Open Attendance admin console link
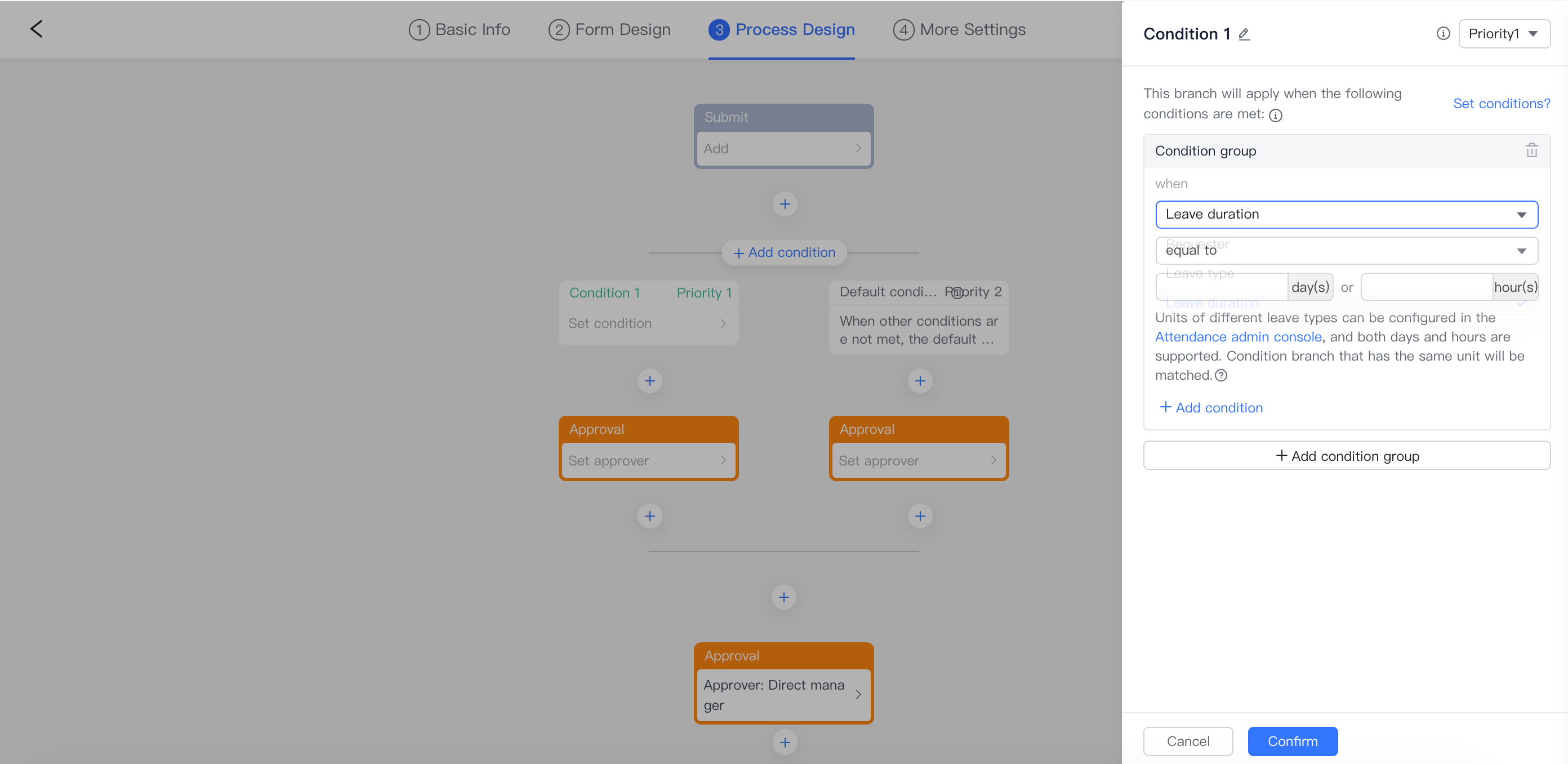 coord(1238,337)
